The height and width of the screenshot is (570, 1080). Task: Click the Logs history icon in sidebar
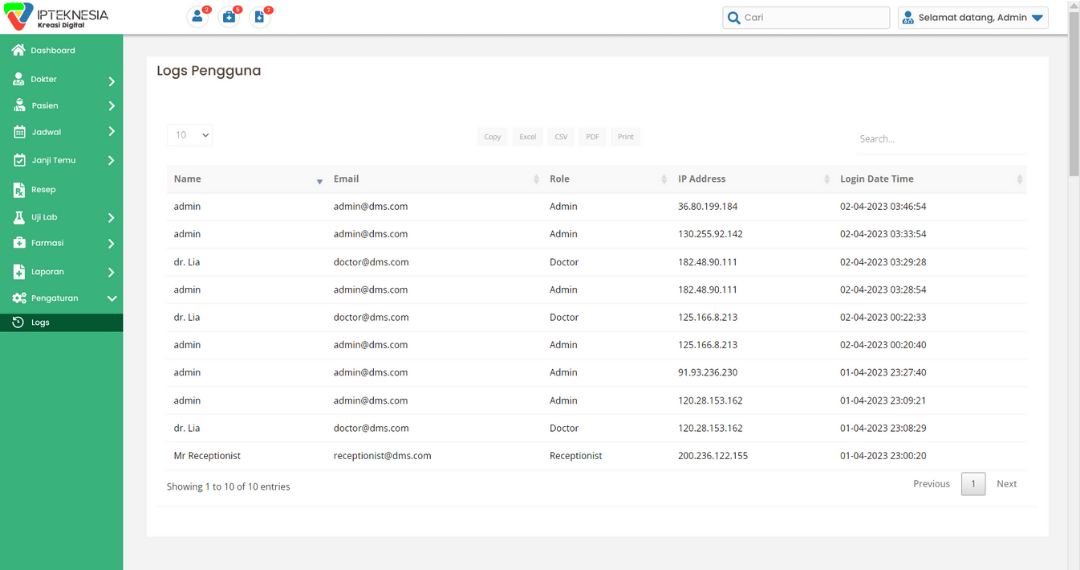pos(18,323)
